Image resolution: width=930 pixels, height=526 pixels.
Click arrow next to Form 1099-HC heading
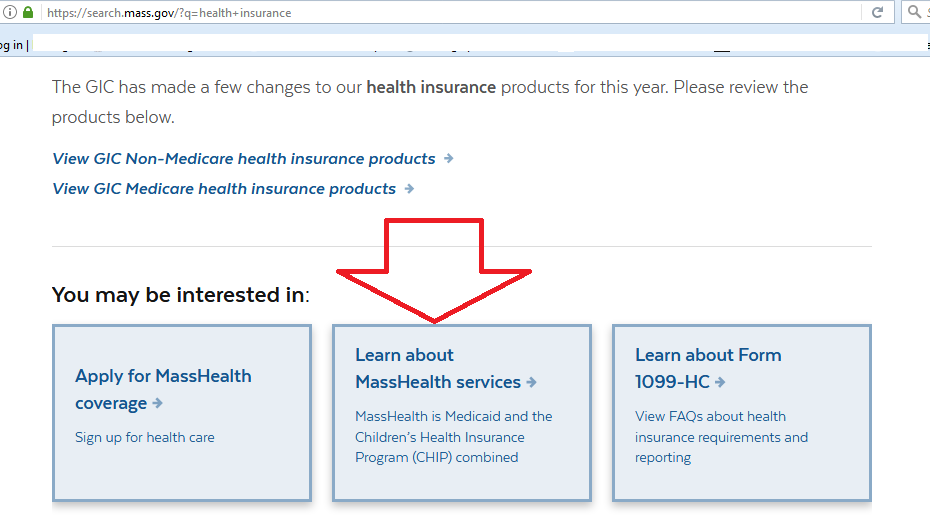[x=720, y=382]
